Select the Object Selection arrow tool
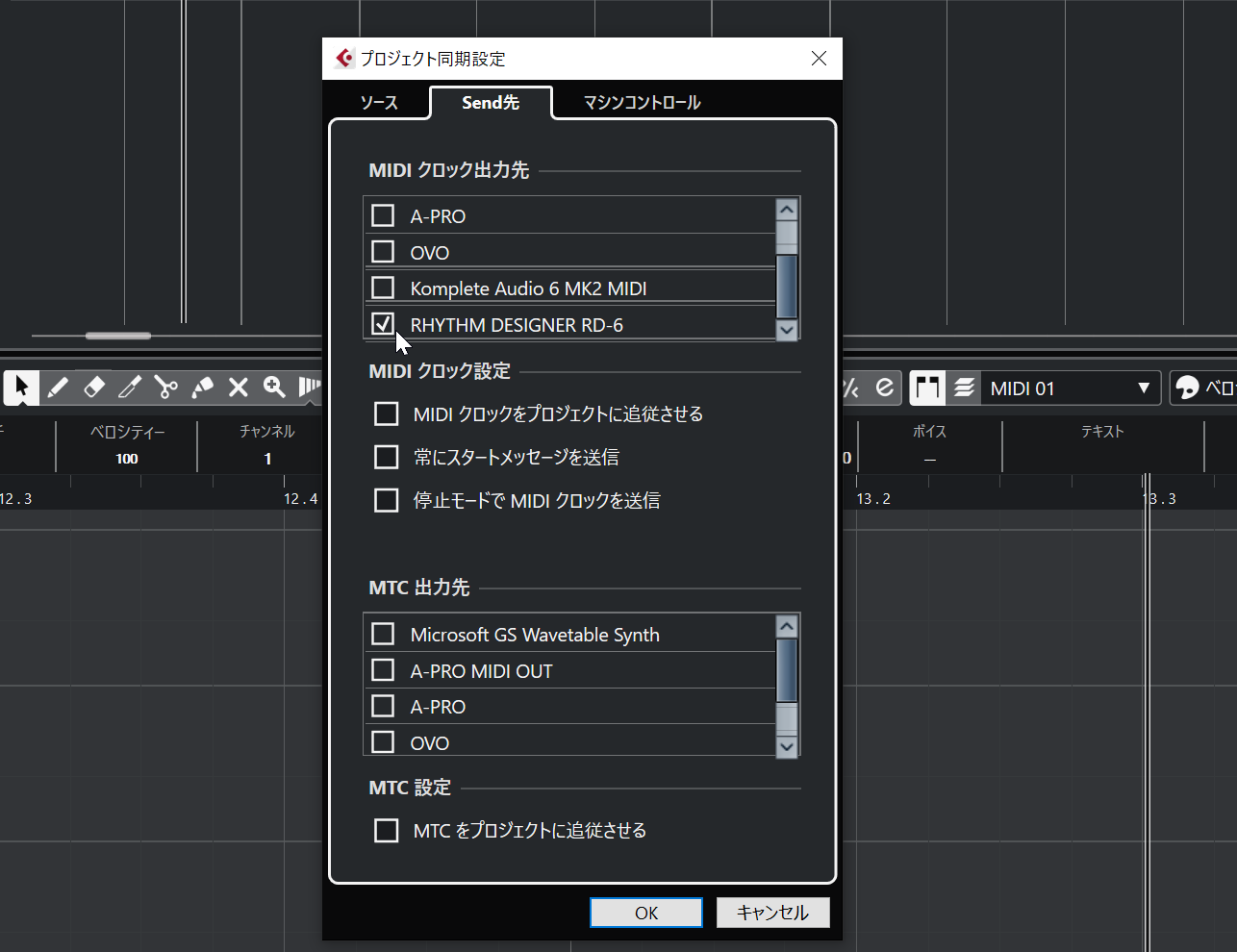Viewport: 1237px width, 952px height. coord(21,388)
